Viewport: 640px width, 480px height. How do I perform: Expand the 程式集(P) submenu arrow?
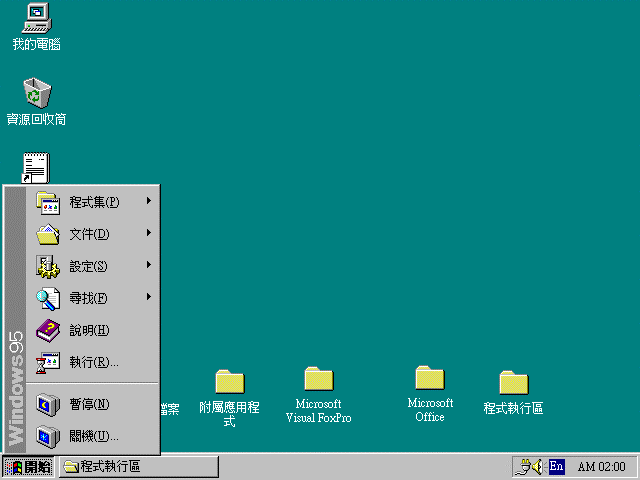[x=149, y=201]
